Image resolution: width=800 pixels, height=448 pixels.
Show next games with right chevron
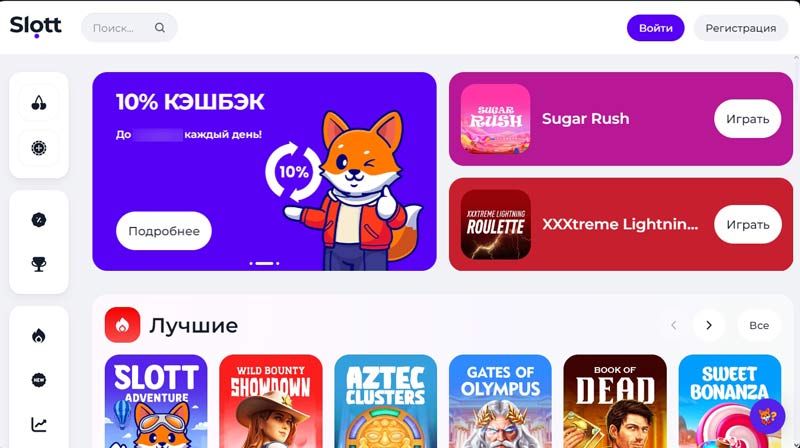click(x=709, y=325)
